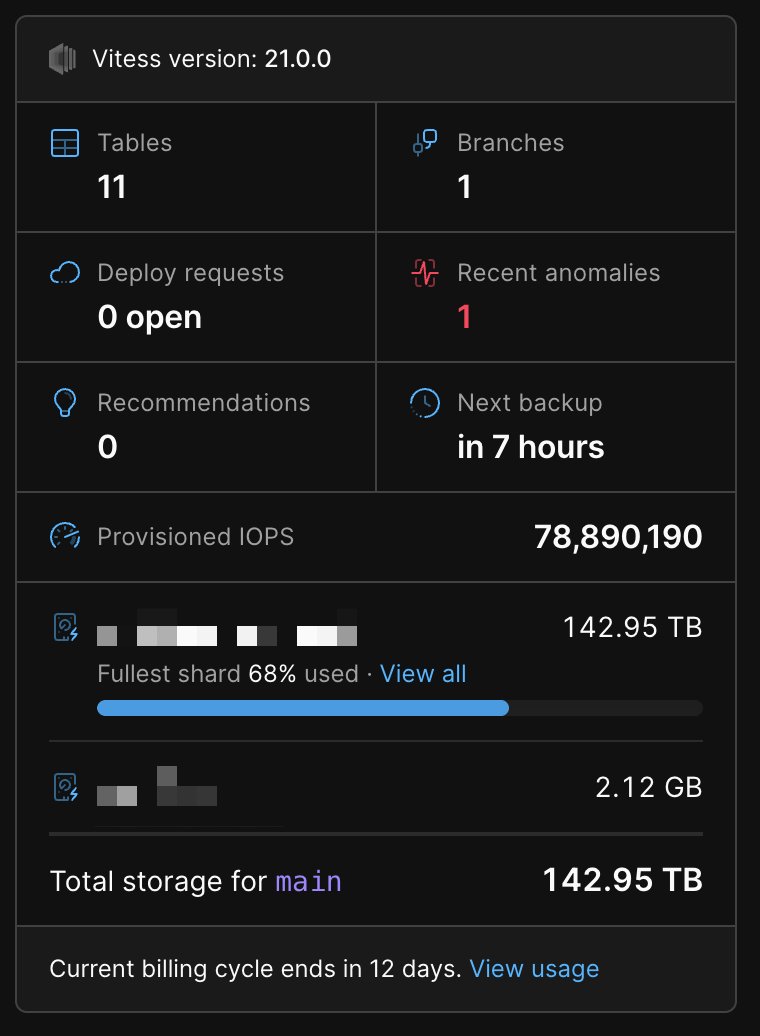Click the Provisioned IOPS gauge icon
The width and height of the screenshot is (760, 1036).
(x=65, y=536)
